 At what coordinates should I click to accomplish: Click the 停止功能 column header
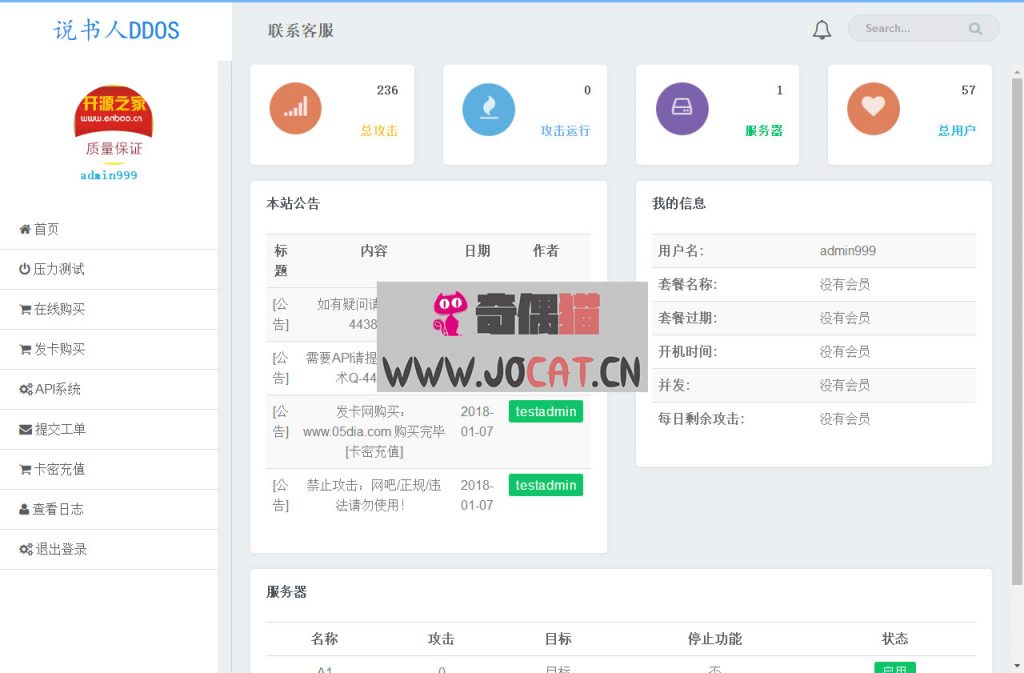[714, 638]
